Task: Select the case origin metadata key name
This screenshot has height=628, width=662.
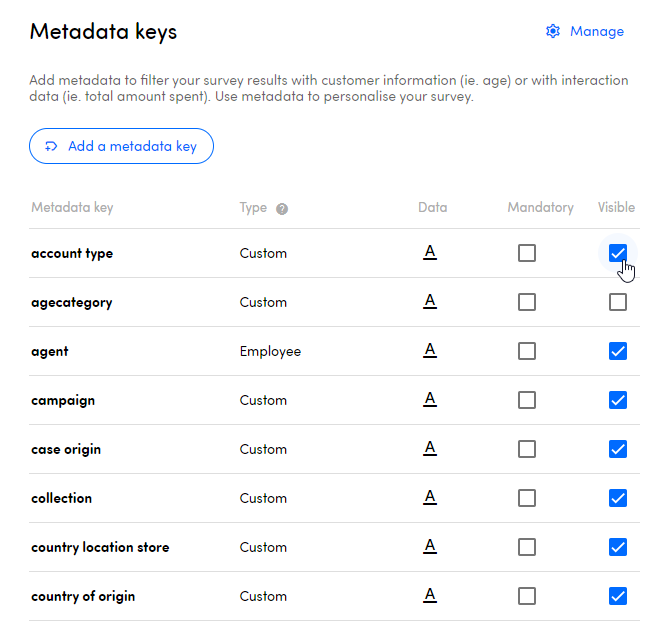Action: pos(66,449)
